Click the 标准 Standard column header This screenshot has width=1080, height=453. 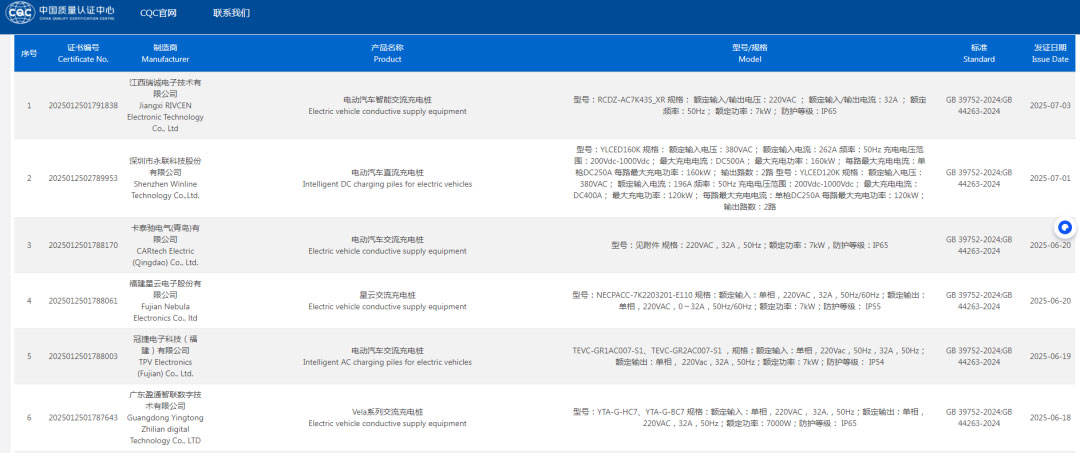(x=978, y=53)
